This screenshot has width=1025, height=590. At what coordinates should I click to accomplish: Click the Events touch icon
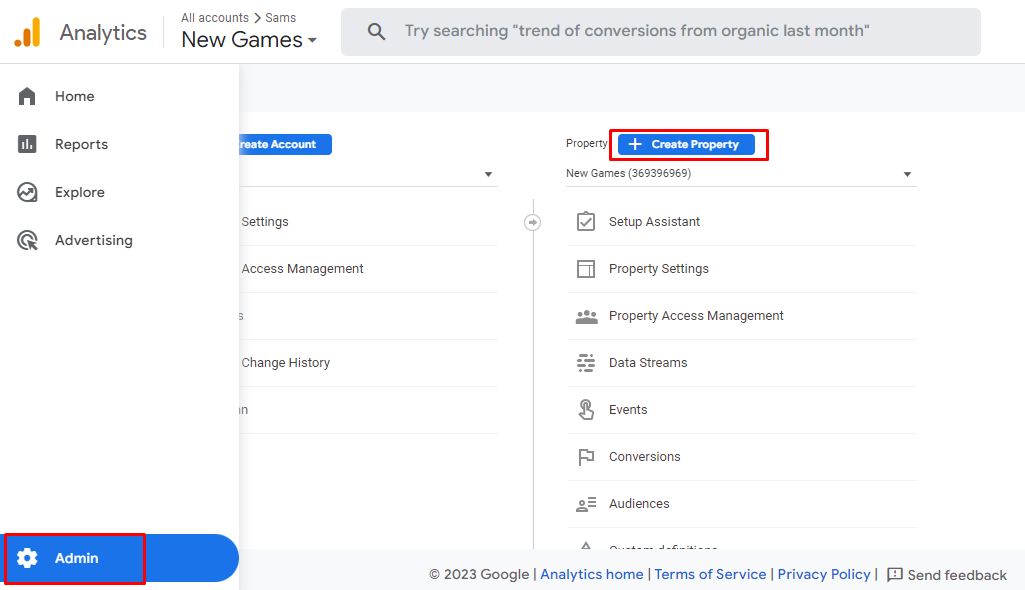click(x=586, y=410)
